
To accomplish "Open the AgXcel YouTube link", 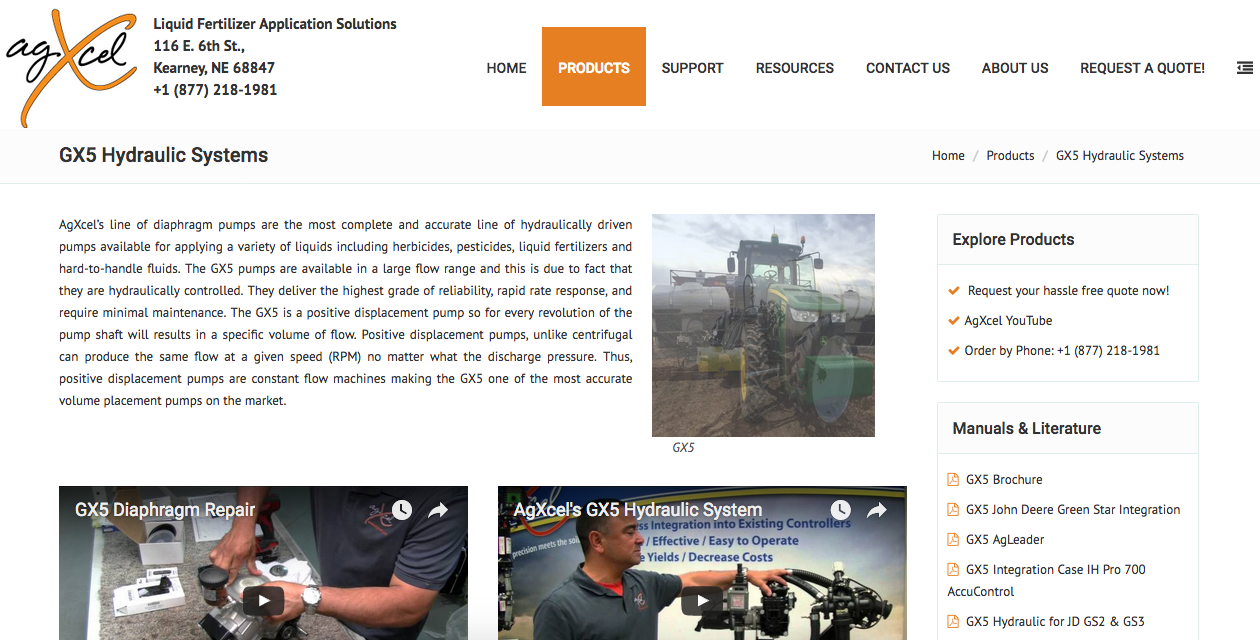I will [1008, 321].
